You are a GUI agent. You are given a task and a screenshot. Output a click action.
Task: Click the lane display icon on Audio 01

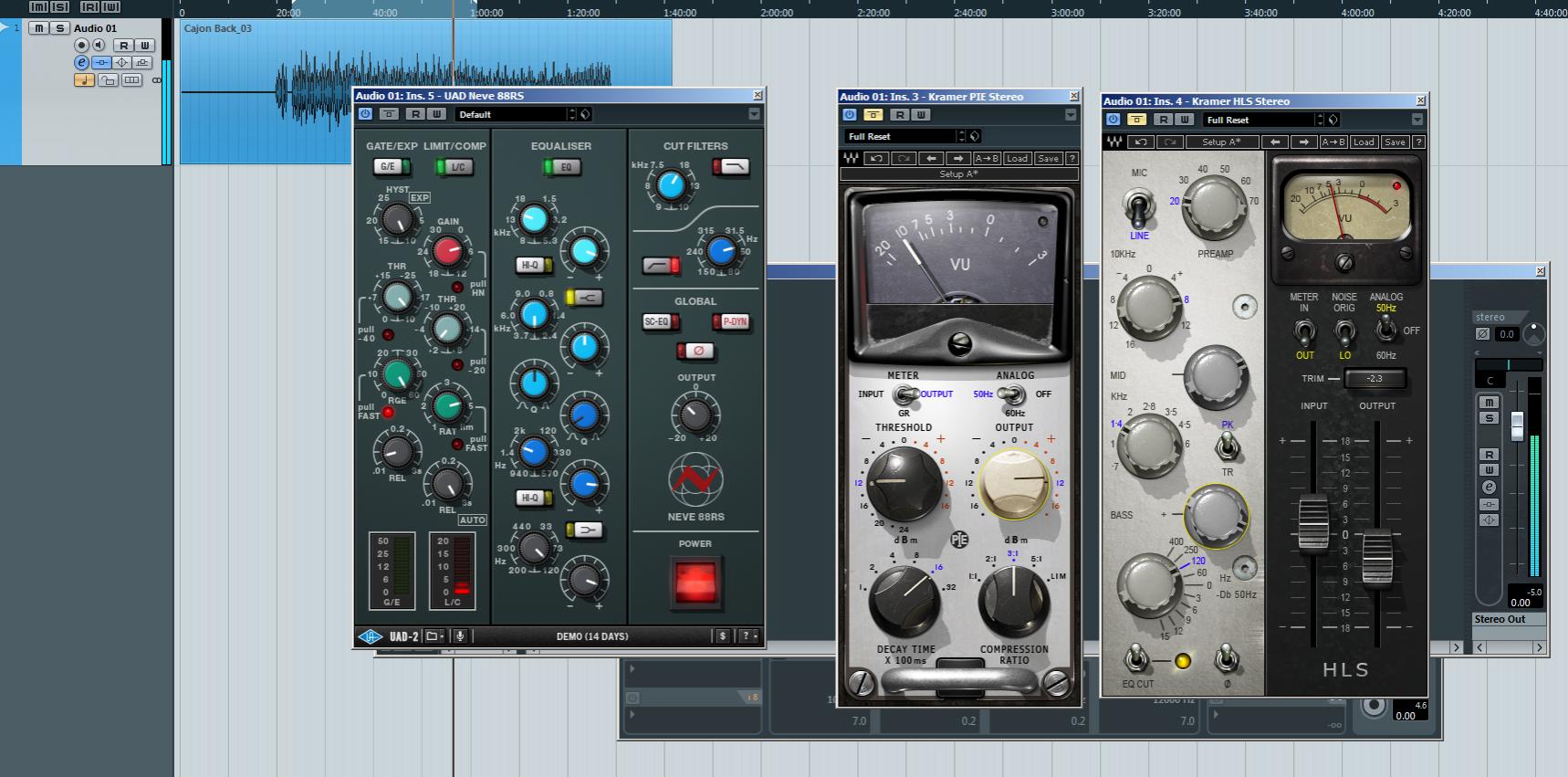coord(132,80)
